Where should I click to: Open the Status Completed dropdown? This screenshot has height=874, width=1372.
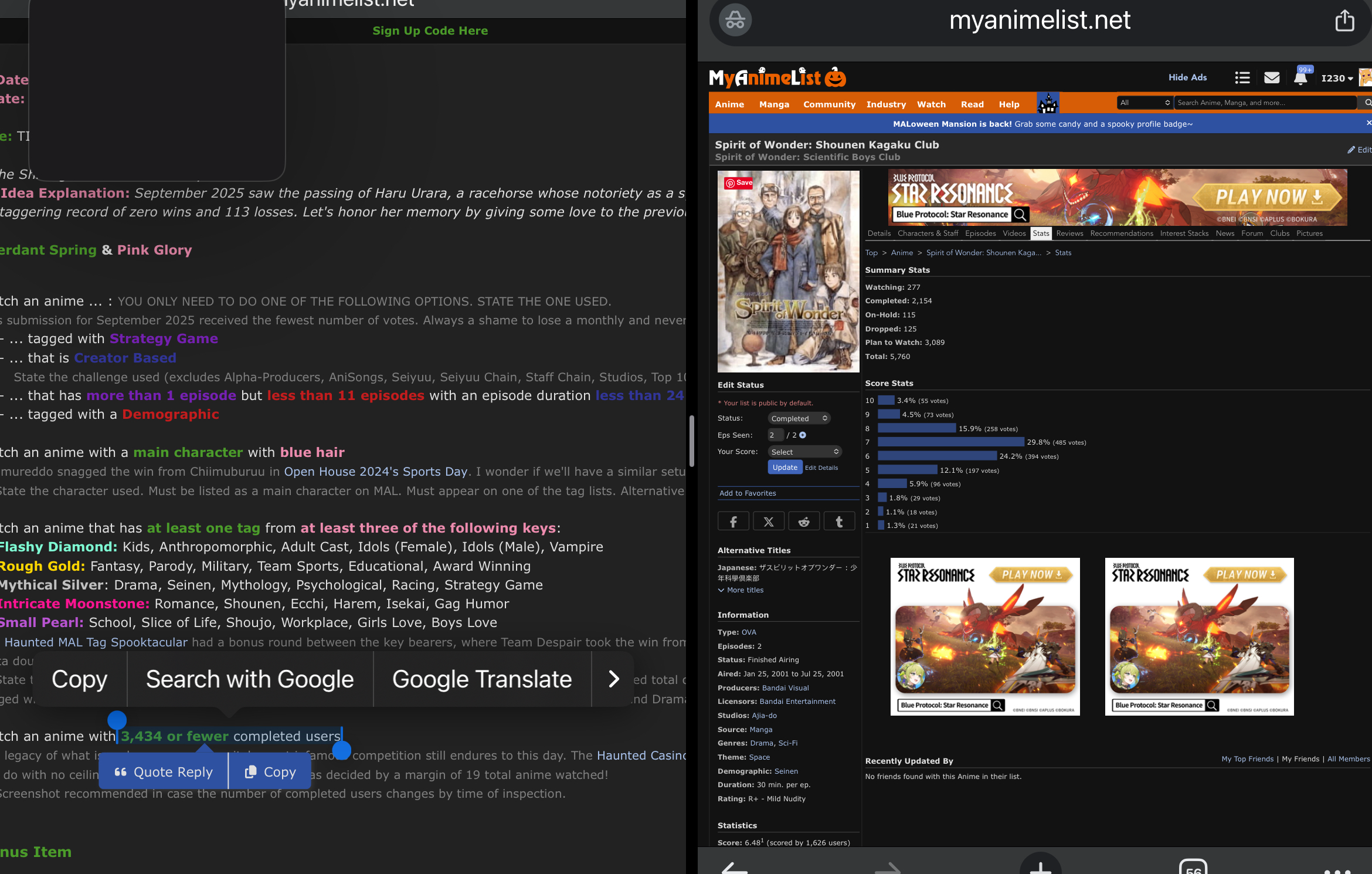pos(799,418)
